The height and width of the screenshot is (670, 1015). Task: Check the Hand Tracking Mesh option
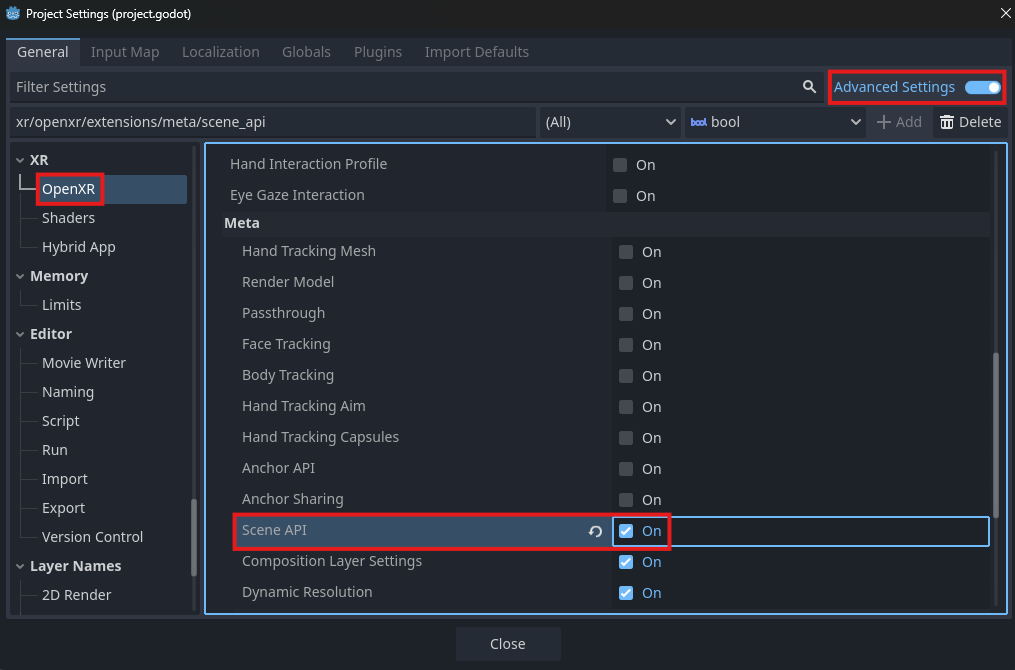click(x=625, y=252)
